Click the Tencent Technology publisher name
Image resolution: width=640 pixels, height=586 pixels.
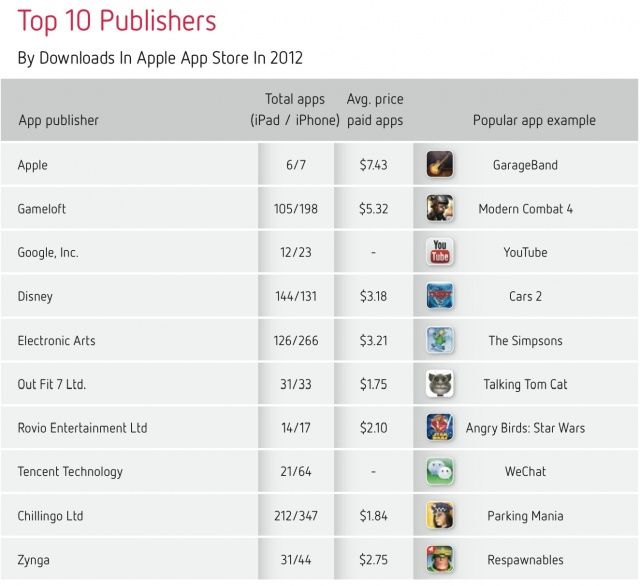pyautogui.click(x=70, y=472)
